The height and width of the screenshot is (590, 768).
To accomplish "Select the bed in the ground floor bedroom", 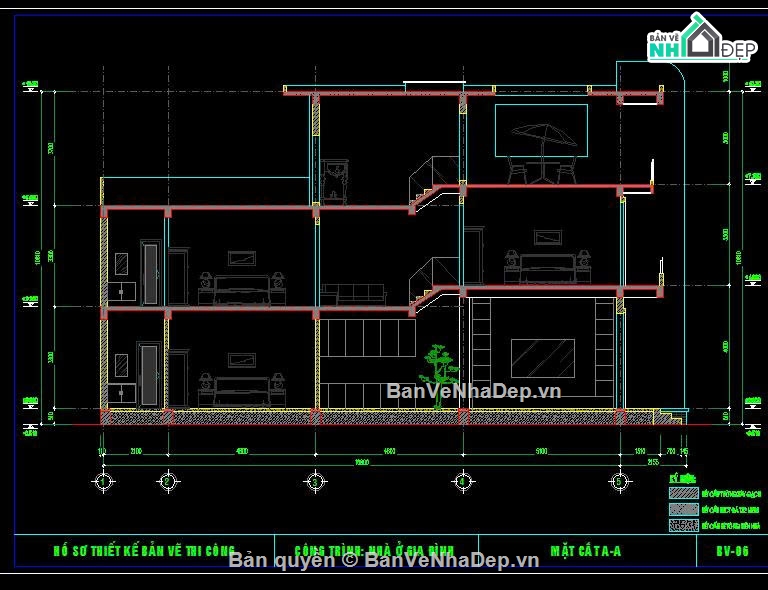I will click(242, 392).
